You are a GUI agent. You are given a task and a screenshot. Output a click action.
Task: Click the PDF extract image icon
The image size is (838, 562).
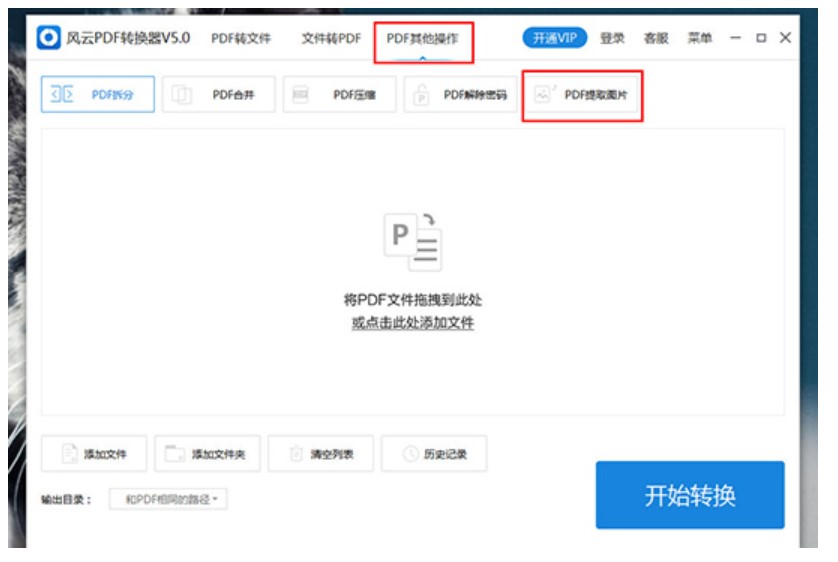(544, 94)
